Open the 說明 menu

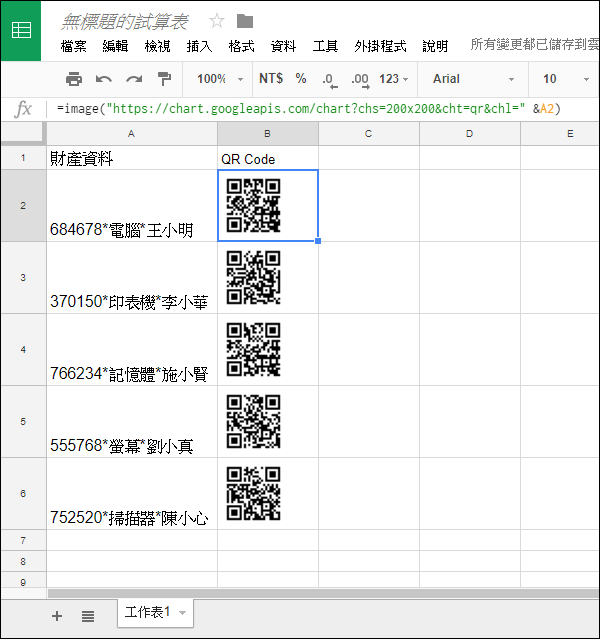pyautogui.click(x=435, y=46)
